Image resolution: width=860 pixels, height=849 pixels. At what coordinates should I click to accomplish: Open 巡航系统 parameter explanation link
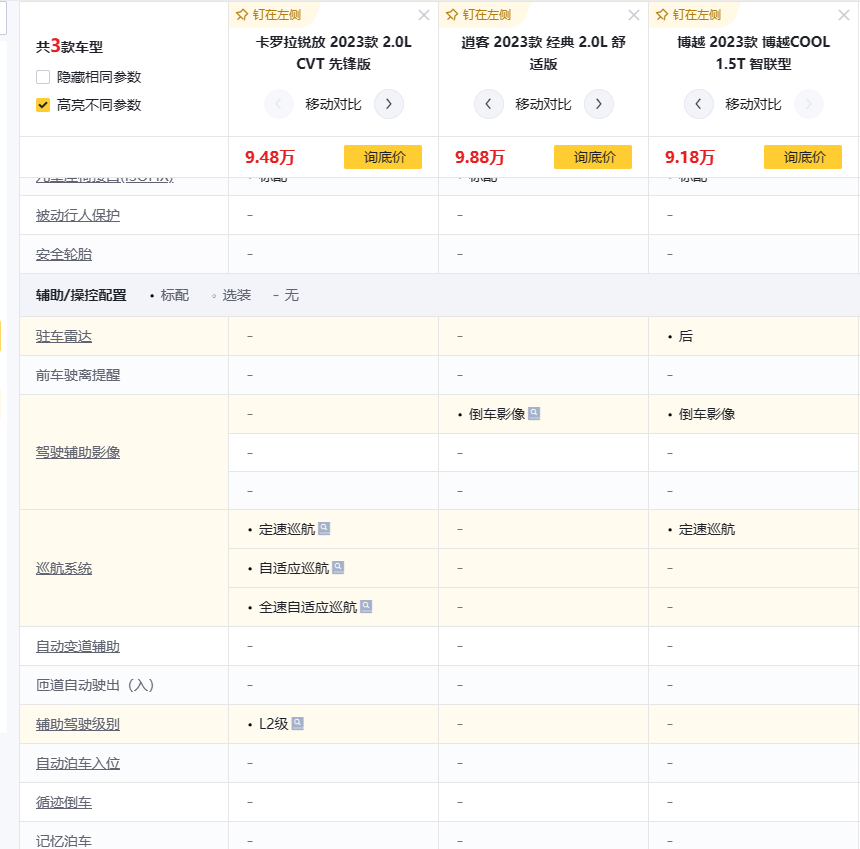(x=64, y=569)
